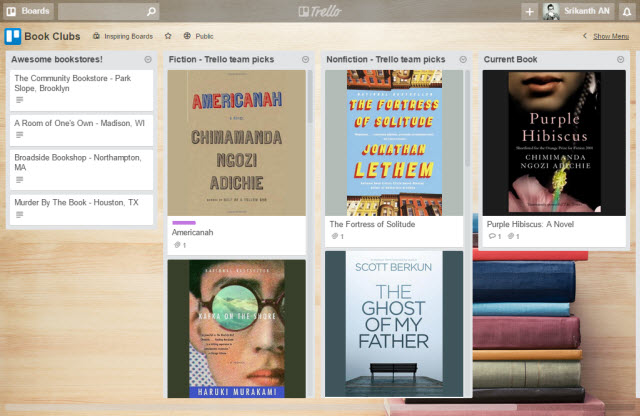Open Srikanth AN profile menu
The image size is (640, 416).
578,11
